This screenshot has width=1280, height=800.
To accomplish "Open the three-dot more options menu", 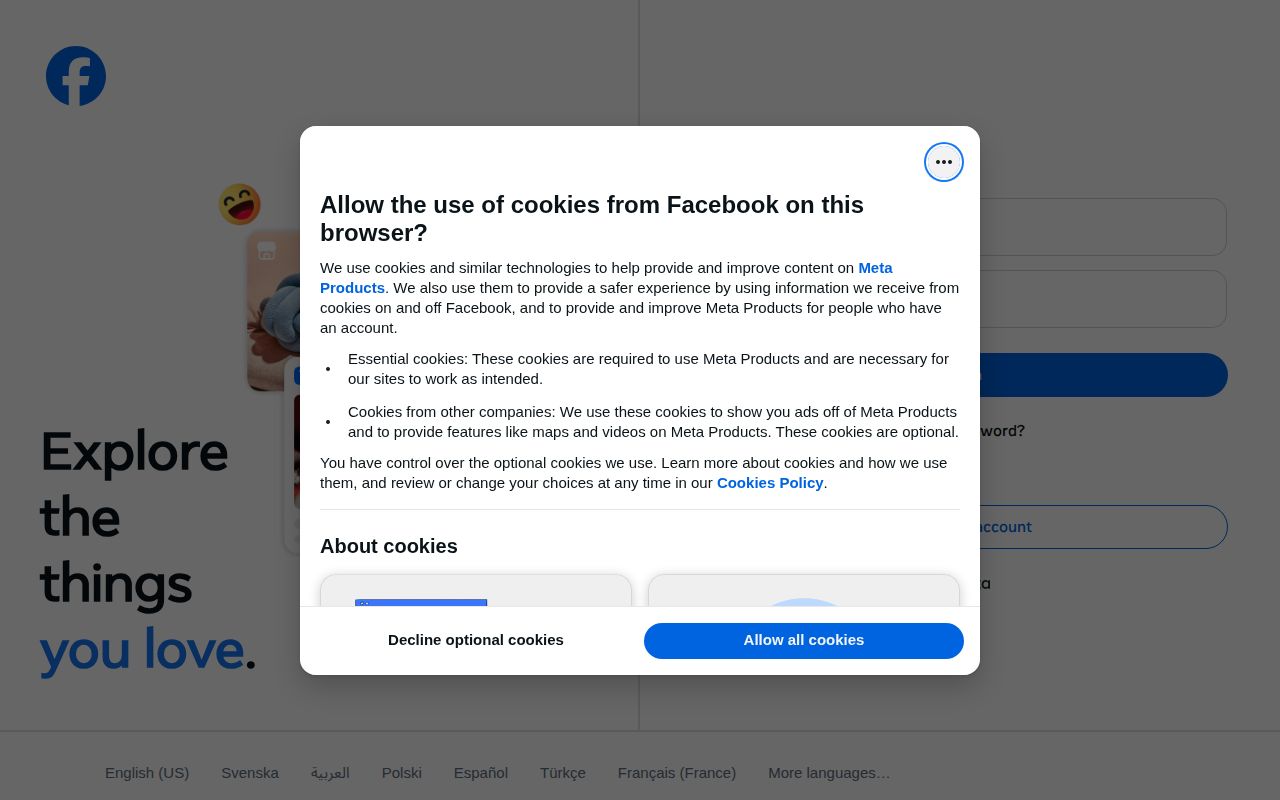I will click(943, 162).
